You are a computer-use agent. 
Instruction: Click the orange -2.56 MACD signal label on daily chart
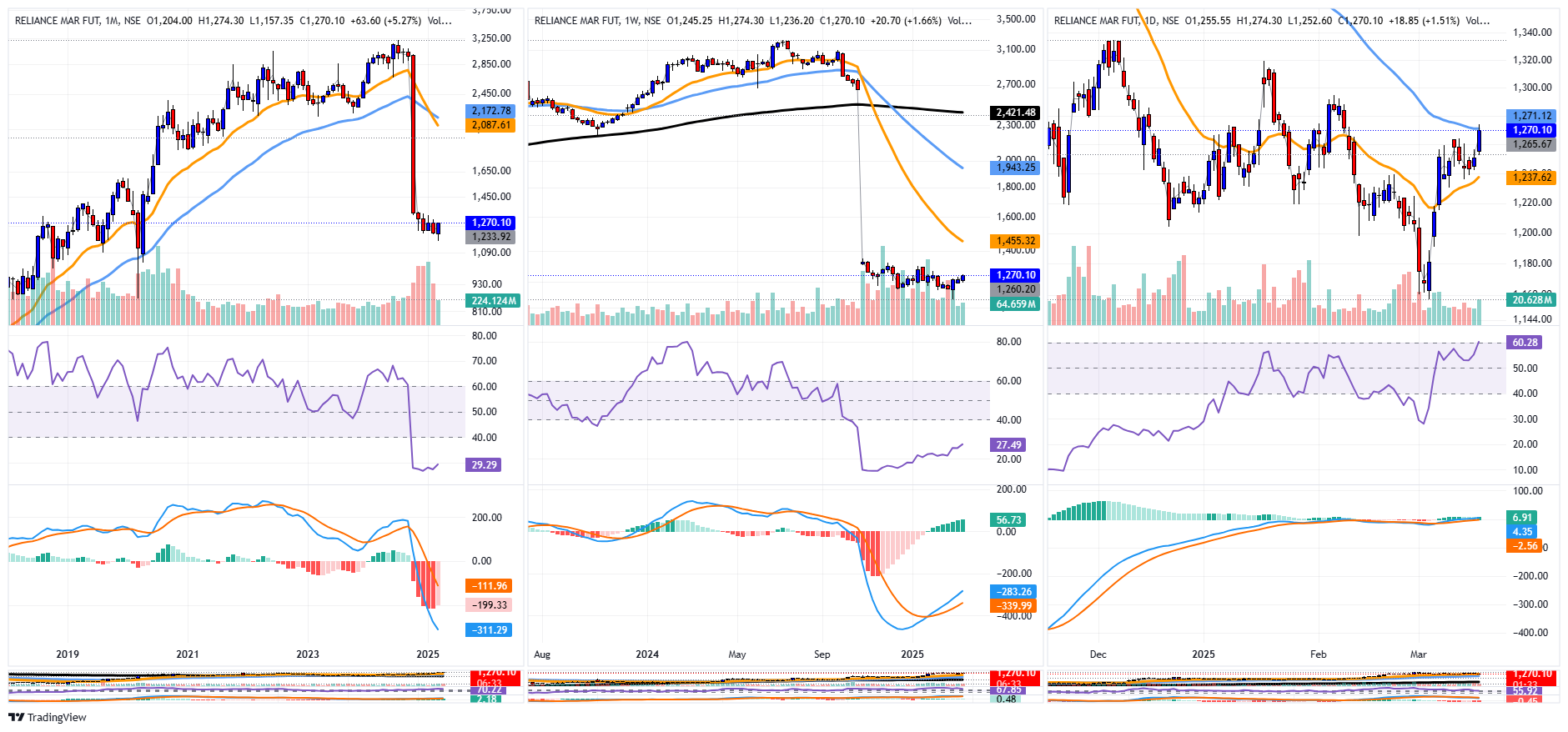pyautogui.click(x=1524, y=546)
